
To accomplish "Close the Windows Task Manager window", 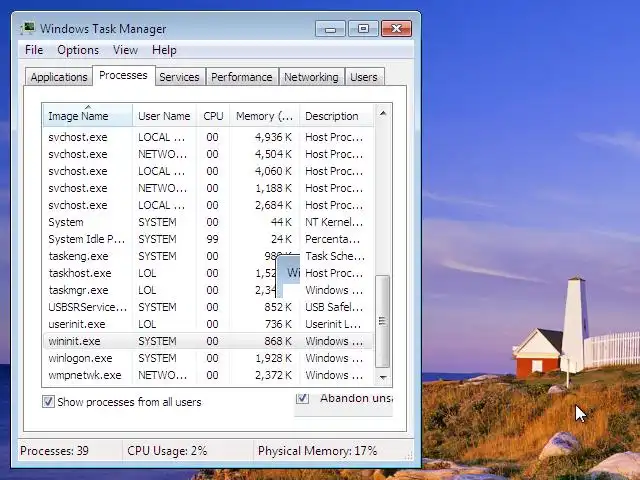I will (x=396, y=29).
